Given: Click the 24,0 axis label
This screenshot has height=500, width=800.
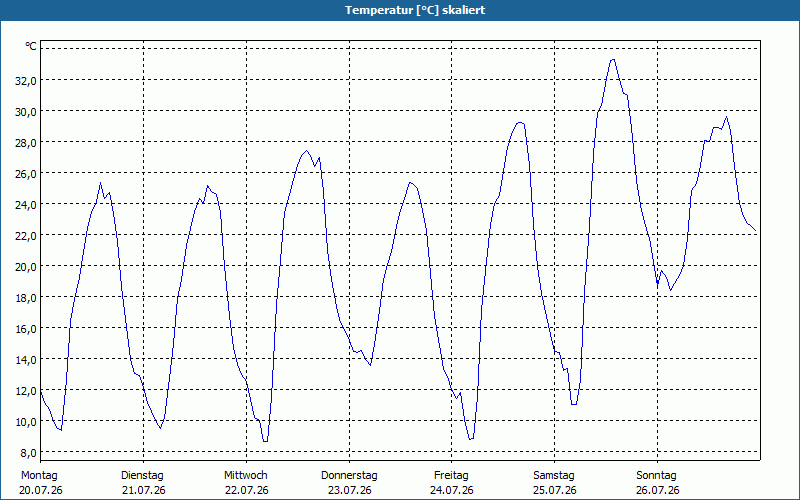Looking at the screenshot, I should (26, 205).
